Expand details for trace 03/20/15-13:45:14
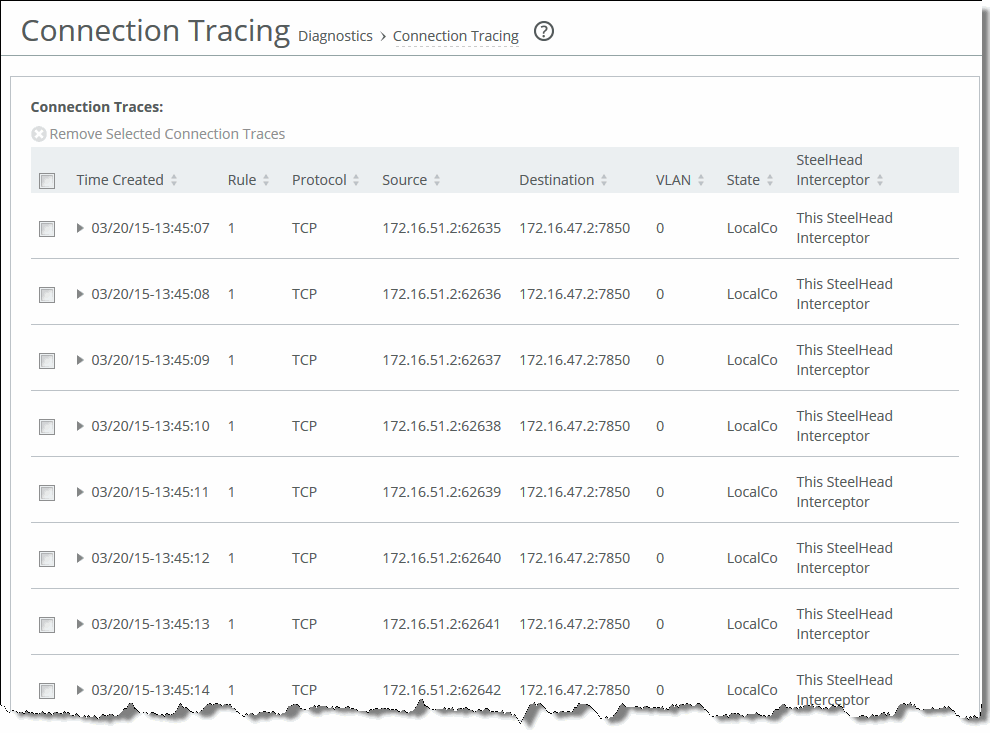 [x=79, y=690]
